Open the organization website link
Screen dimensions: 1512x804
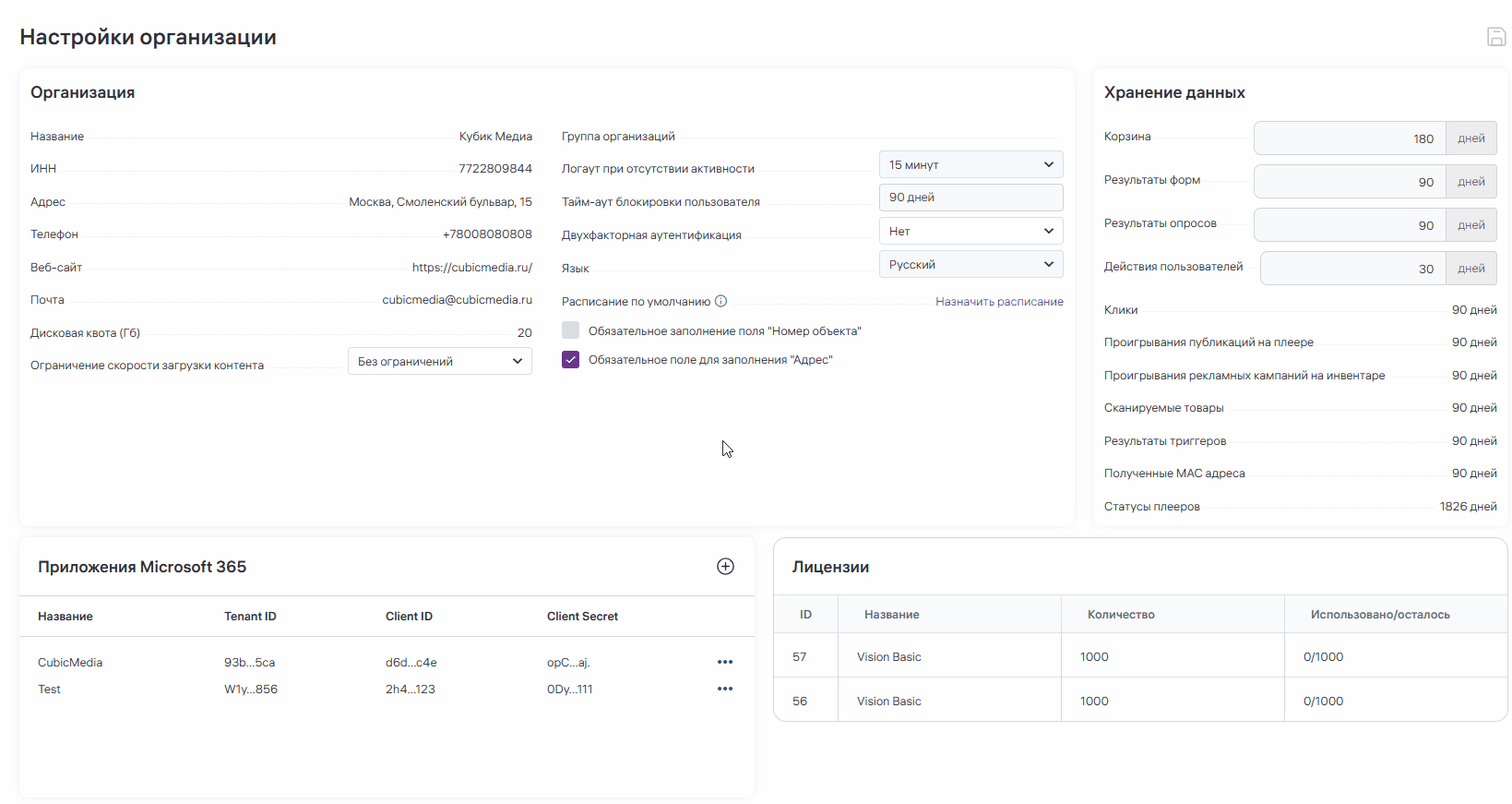pyautogui.click(x=471, y=268)
